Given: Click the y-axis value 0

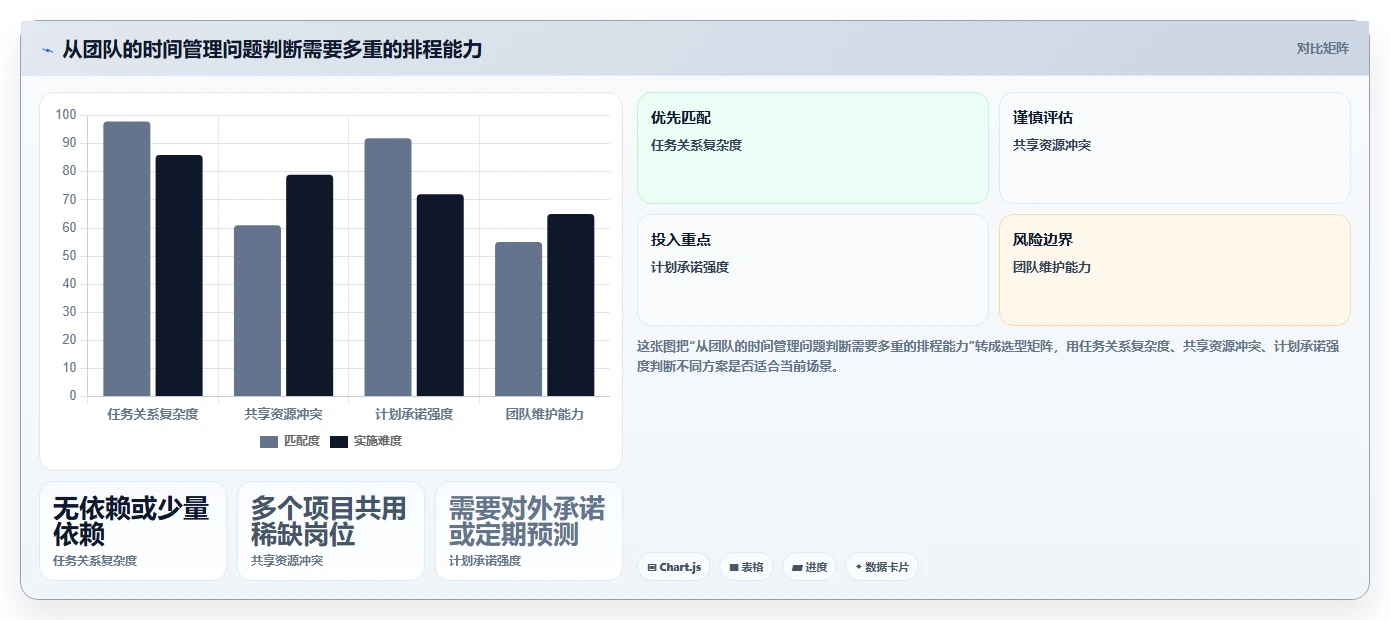Looking at the screenshot, I should click(x=73, y=396).
